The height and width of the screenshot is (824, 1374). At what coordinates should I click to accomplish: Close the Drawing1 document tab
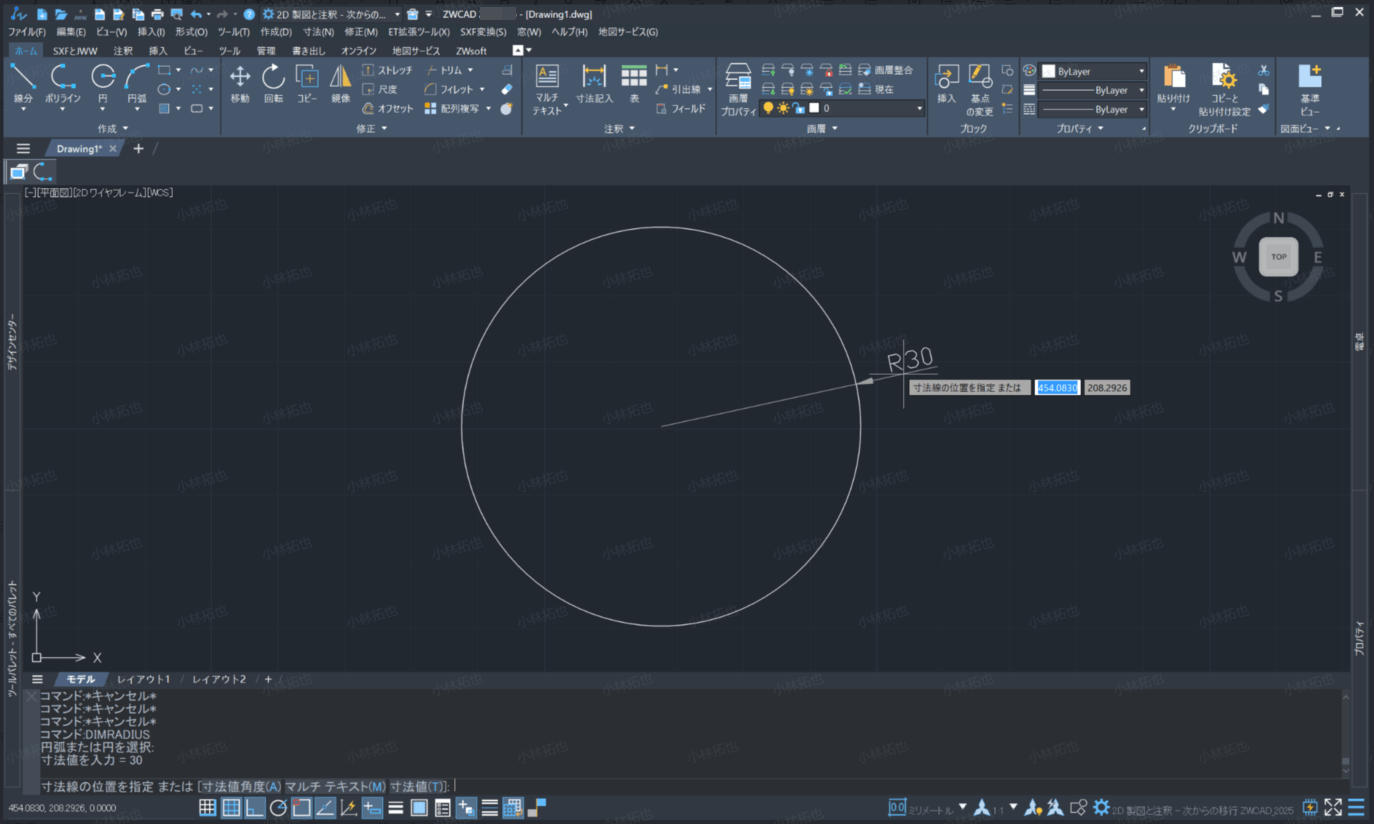click(x=113, y=149)
